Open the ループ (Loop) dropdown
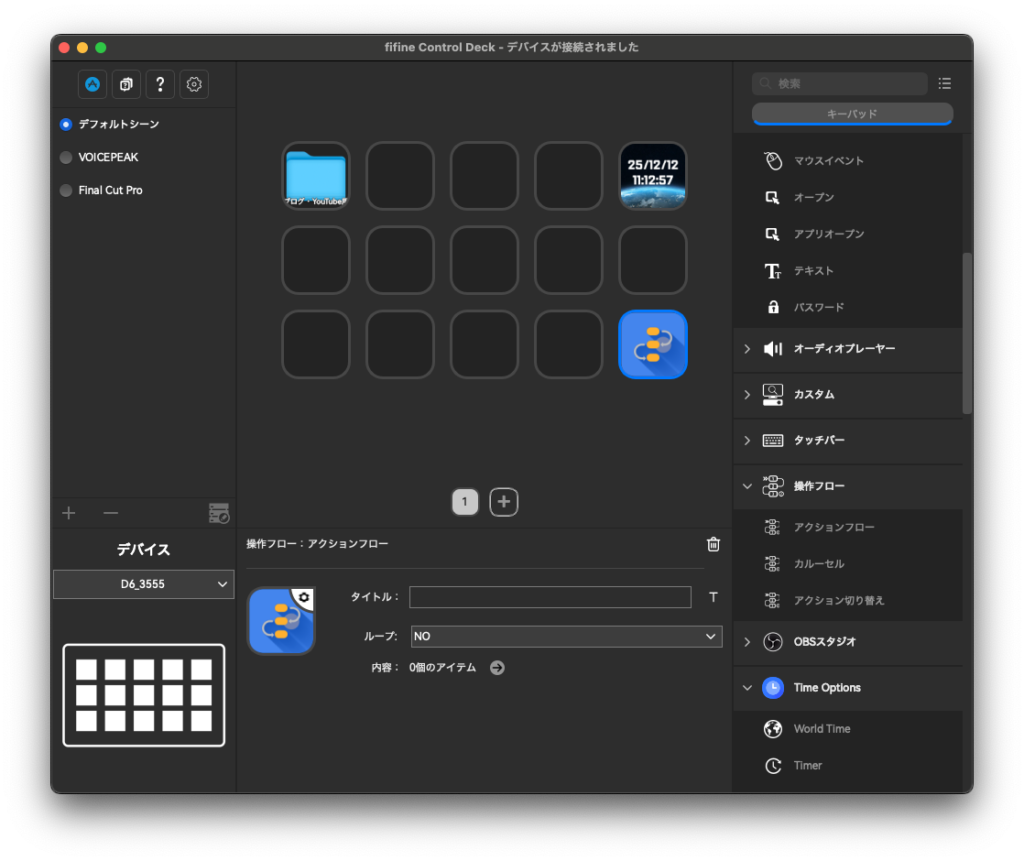 (x=566, y=636)
